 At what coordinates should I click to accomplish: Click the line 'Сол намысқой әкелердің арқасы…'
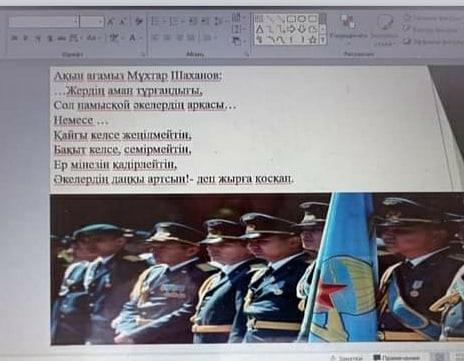pyautogui.click(x=145, y=105)
